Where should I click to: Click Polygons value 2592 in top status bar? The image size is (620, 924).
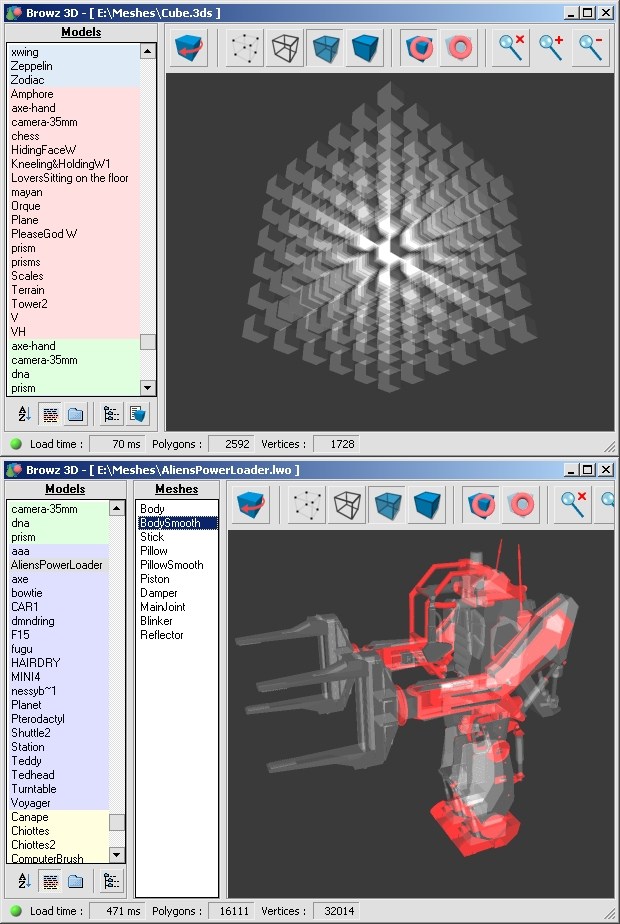pos(232,444)
